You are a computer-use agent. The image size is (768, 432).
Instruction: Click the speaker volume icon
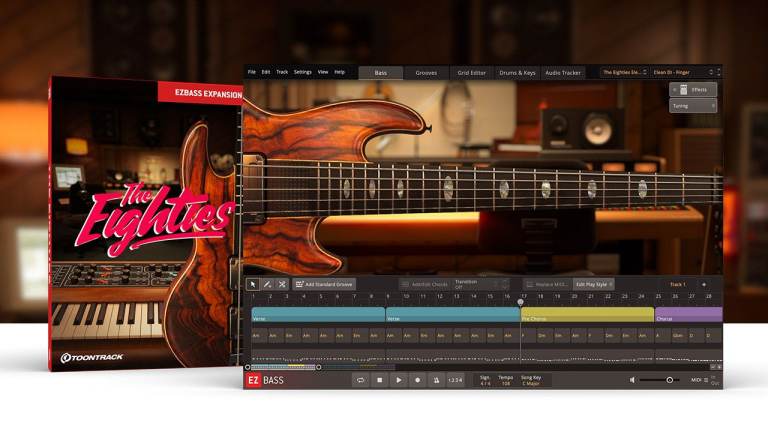pyautogui.click(x=632, y=380)
